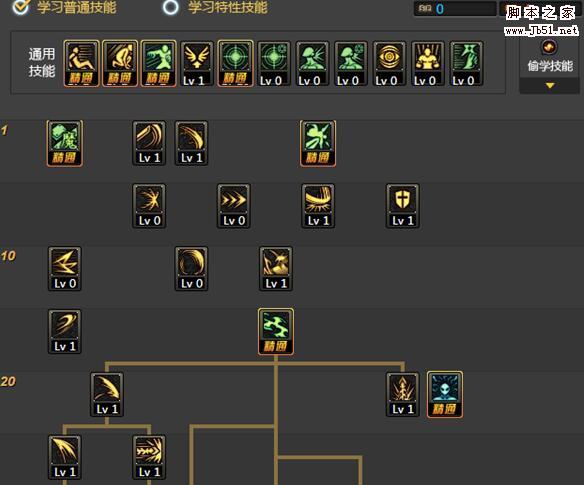Click the triple chevron arrows skill
This screenshot has width=584, height=485.
tap(234, 206)
